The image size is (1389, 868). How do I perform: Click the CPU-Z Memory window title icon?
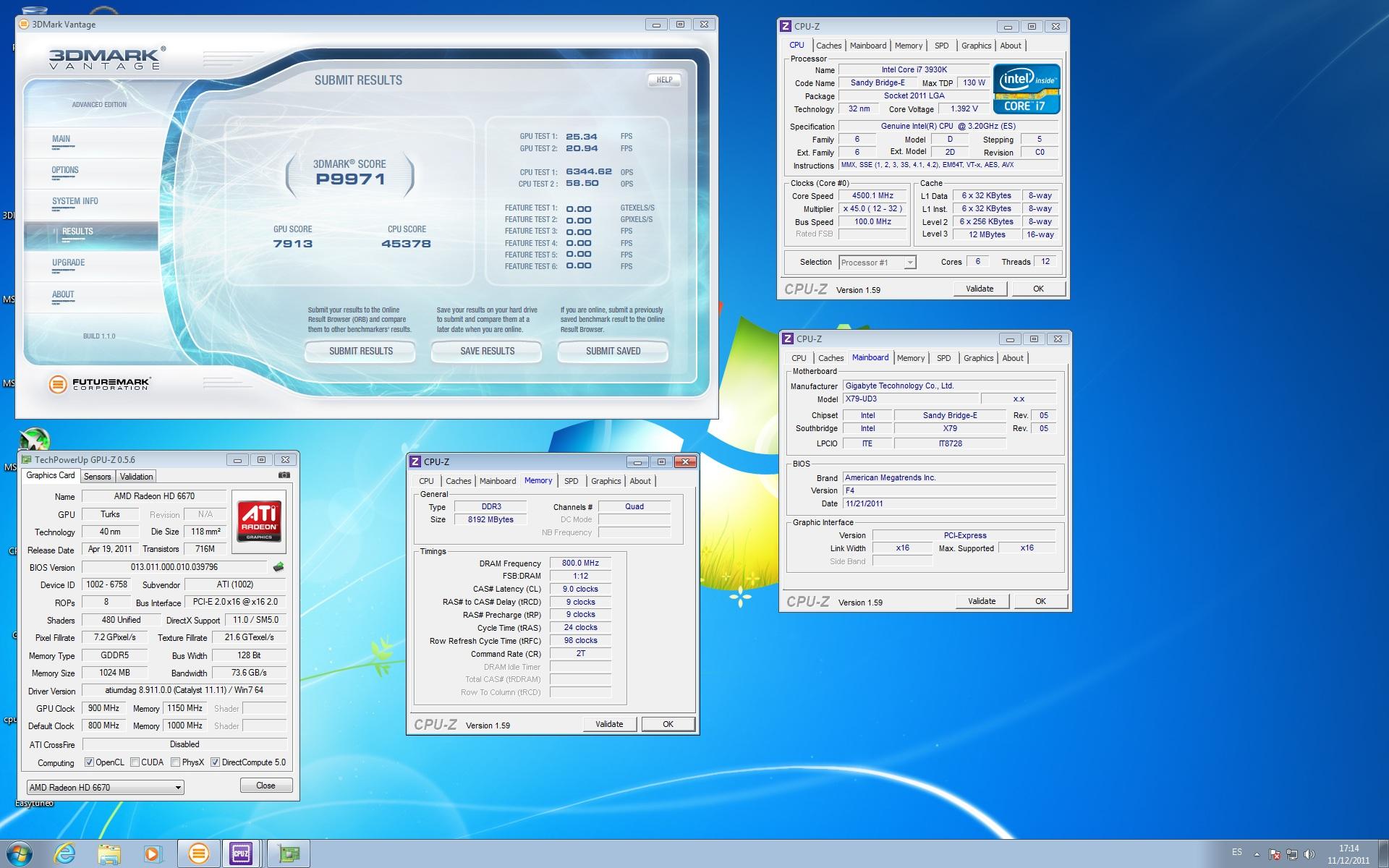tap(415, 461)
